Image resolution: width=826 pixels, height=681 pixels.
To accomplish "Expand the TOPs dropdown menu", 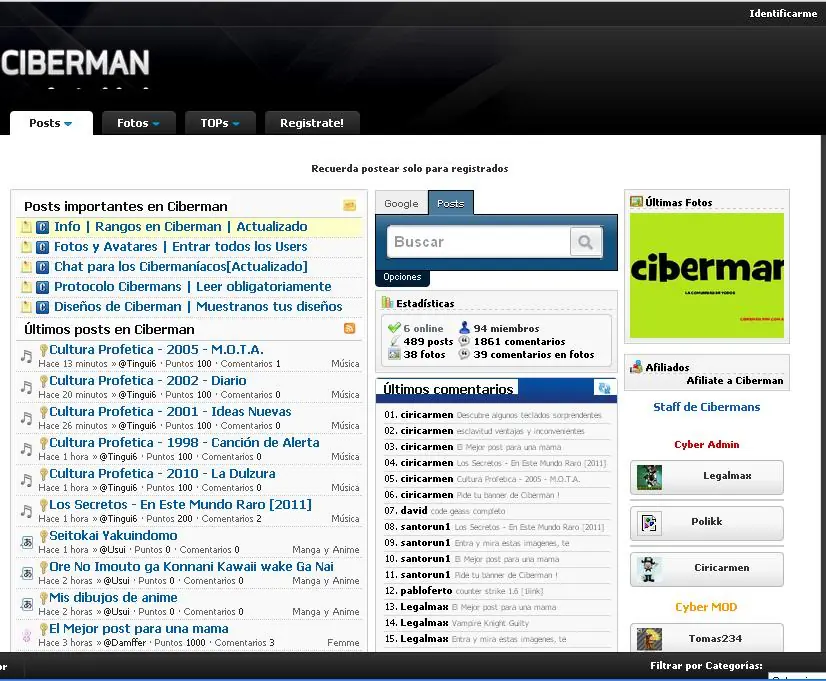I will [220, 123].
